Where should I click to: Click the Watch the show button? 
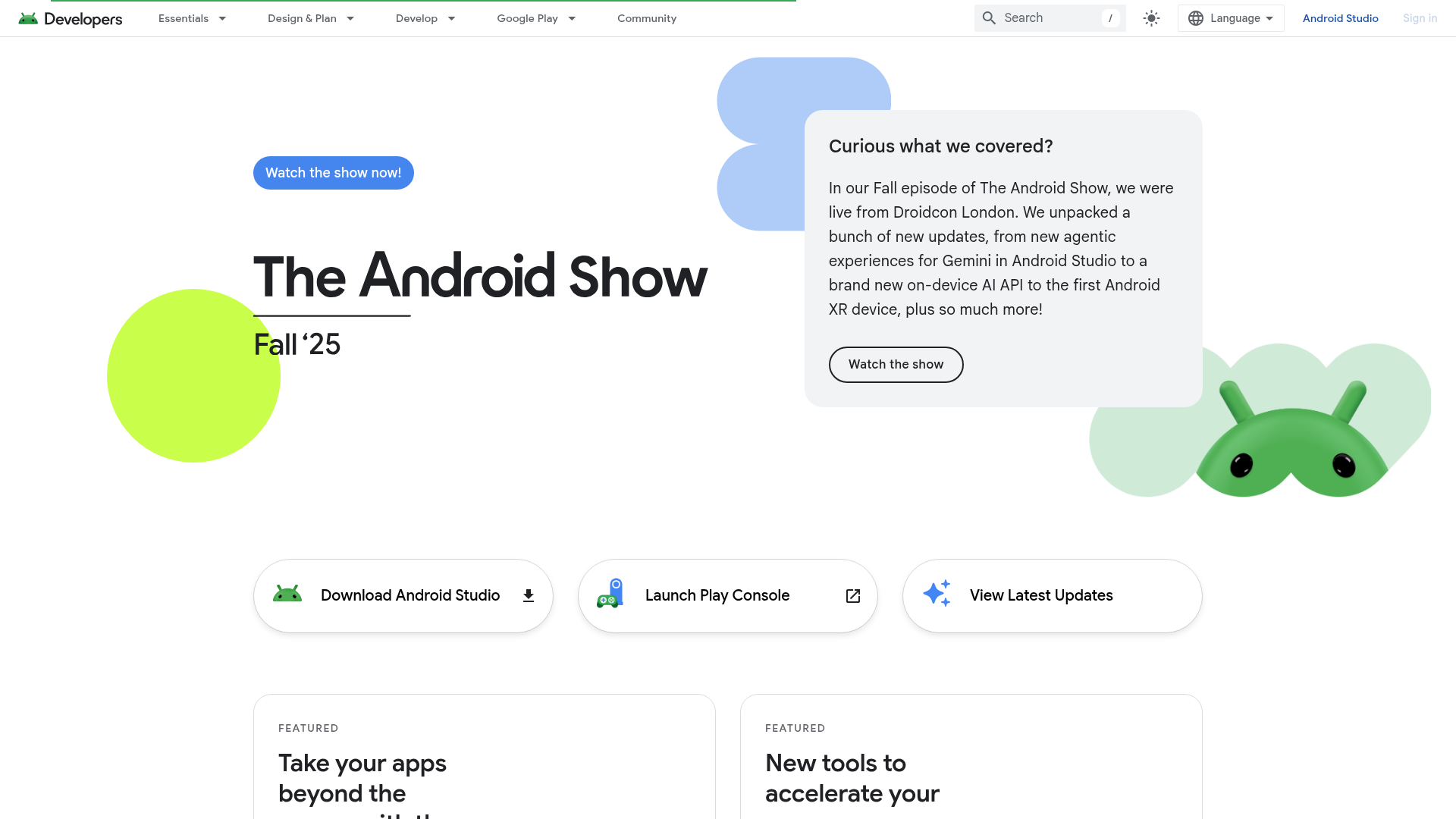click(x=896, y=364)
